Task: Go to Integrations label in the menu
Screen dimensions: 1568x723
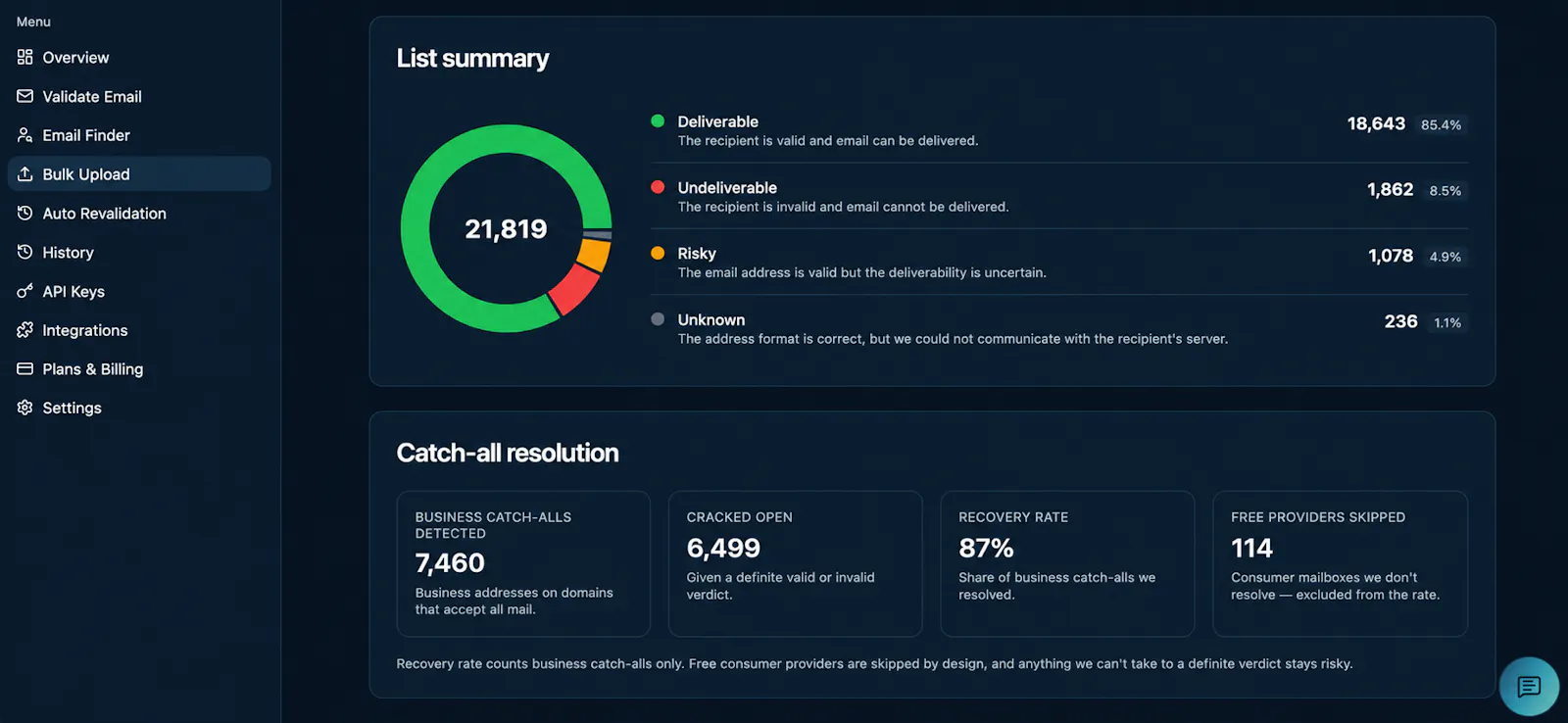Action: click(x=85, y=330)
